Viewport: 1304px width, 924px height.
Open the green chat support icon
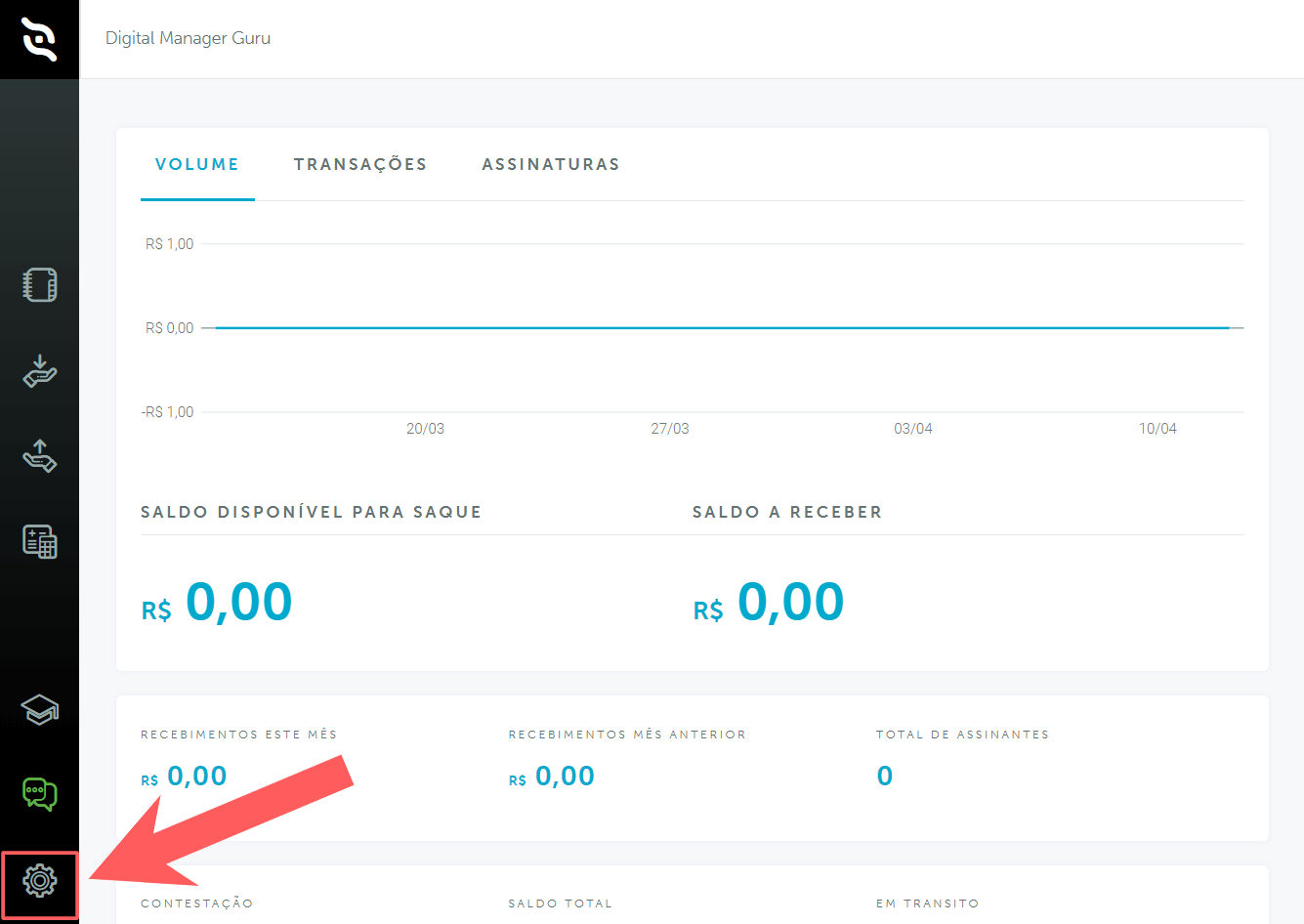coord(39,794)
